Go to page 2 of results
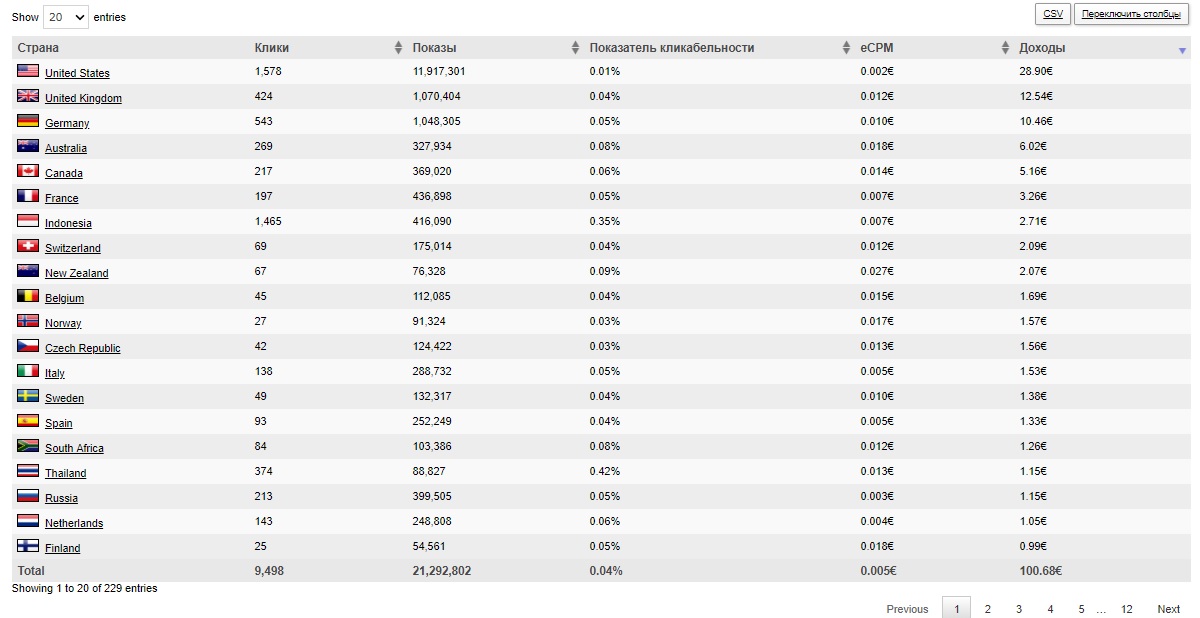 point(987,609)
